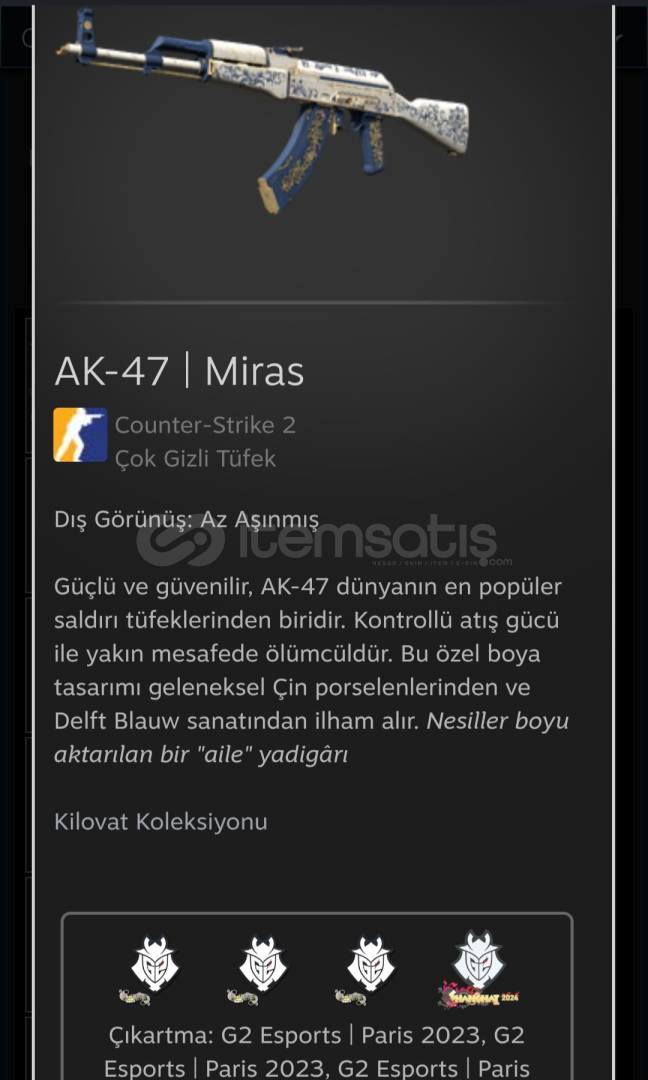Expand the partially hidden chevron at top right
Viewport: 648px width, 1080px height.
(622, 38)
